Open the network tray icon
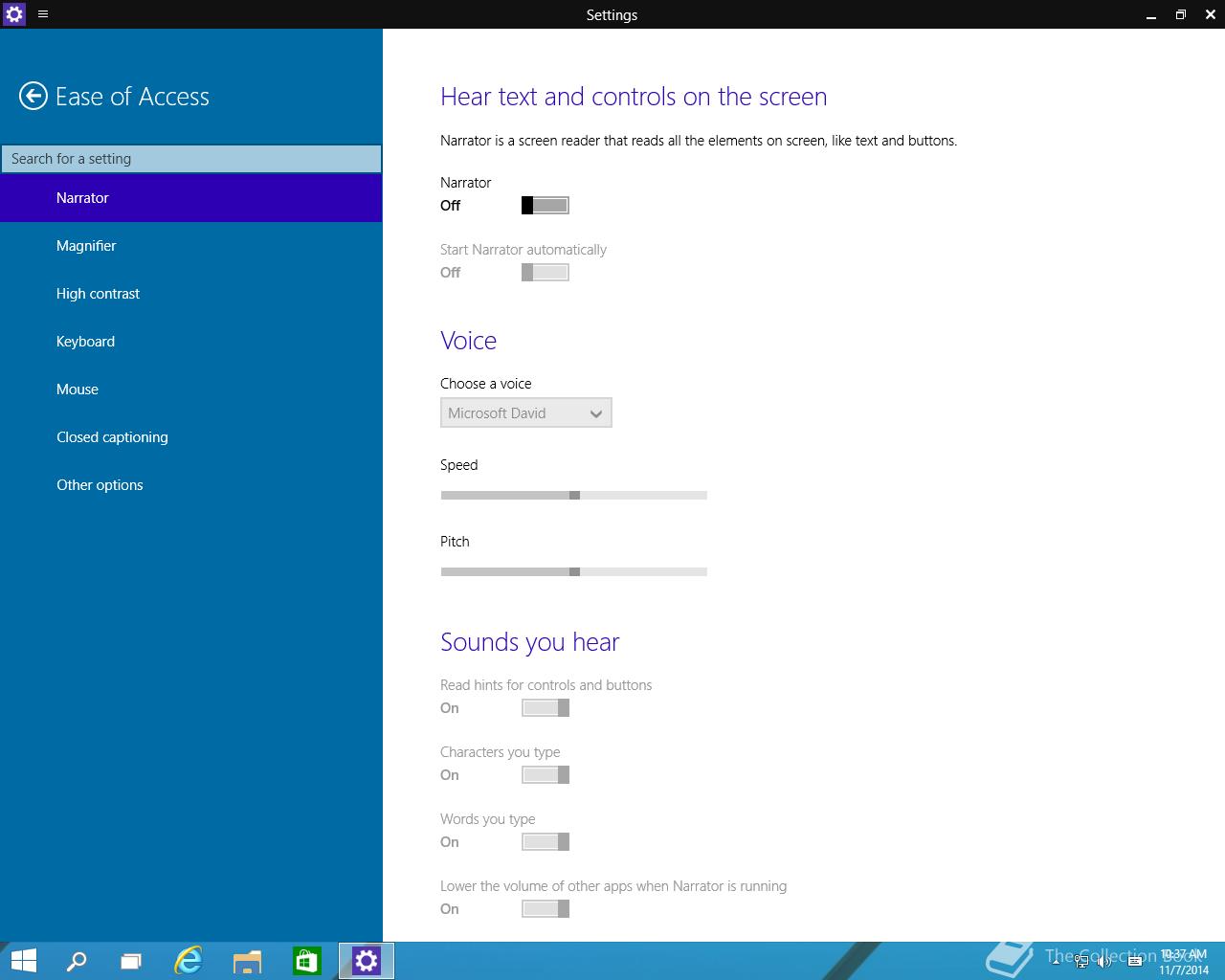The height and width of the screenshot is (980, 1225). click(1081, 961)
